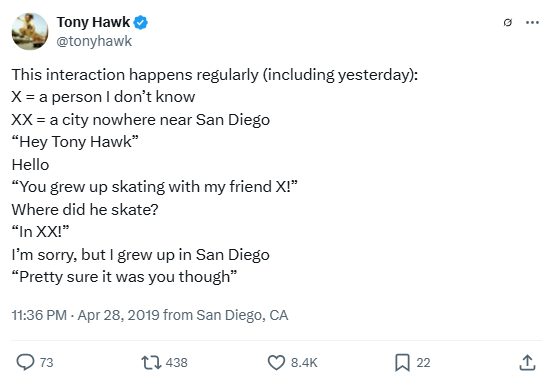Click the 22 bookmarks count
Image resolution: width=547 pixels, height=377 pixels.
[x=423, y=363]
